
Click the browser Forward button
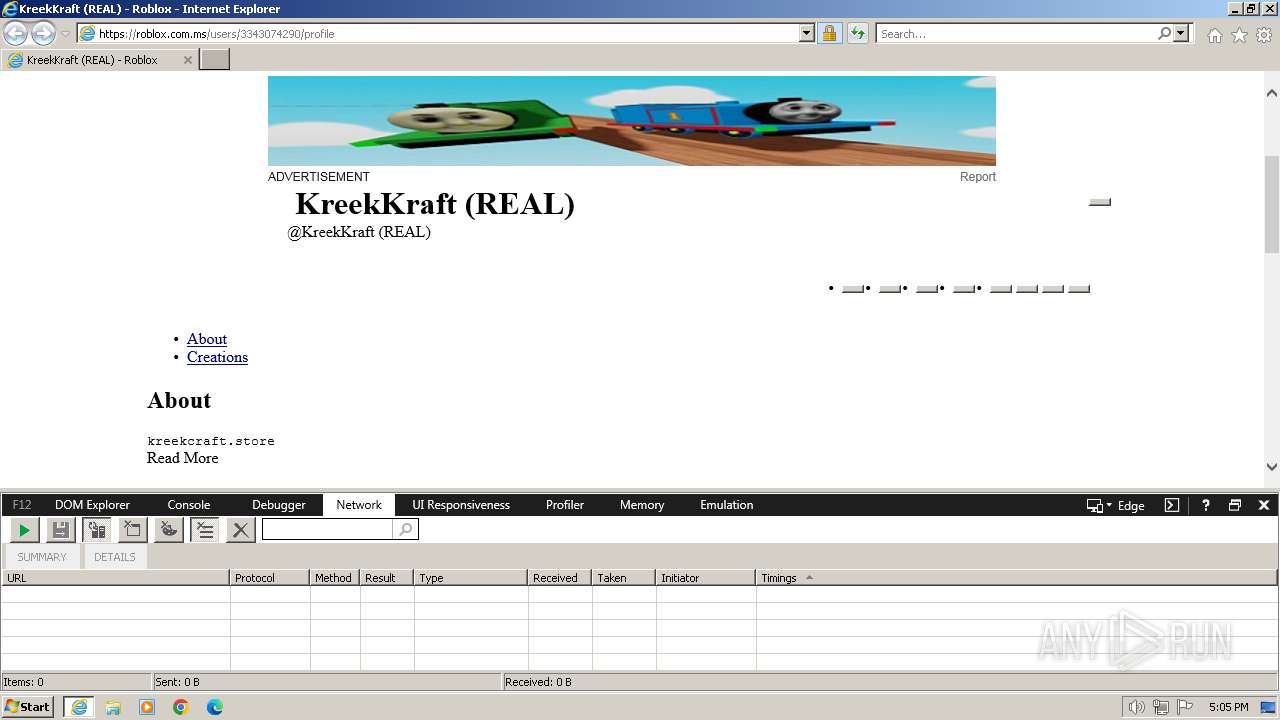click(x=43, y=33)
